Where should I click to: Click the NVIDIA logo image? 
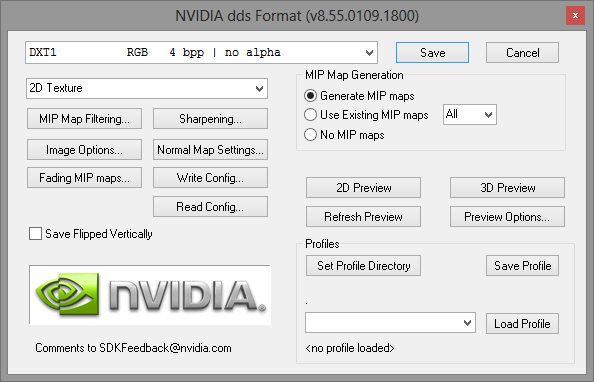click(150, 295)
